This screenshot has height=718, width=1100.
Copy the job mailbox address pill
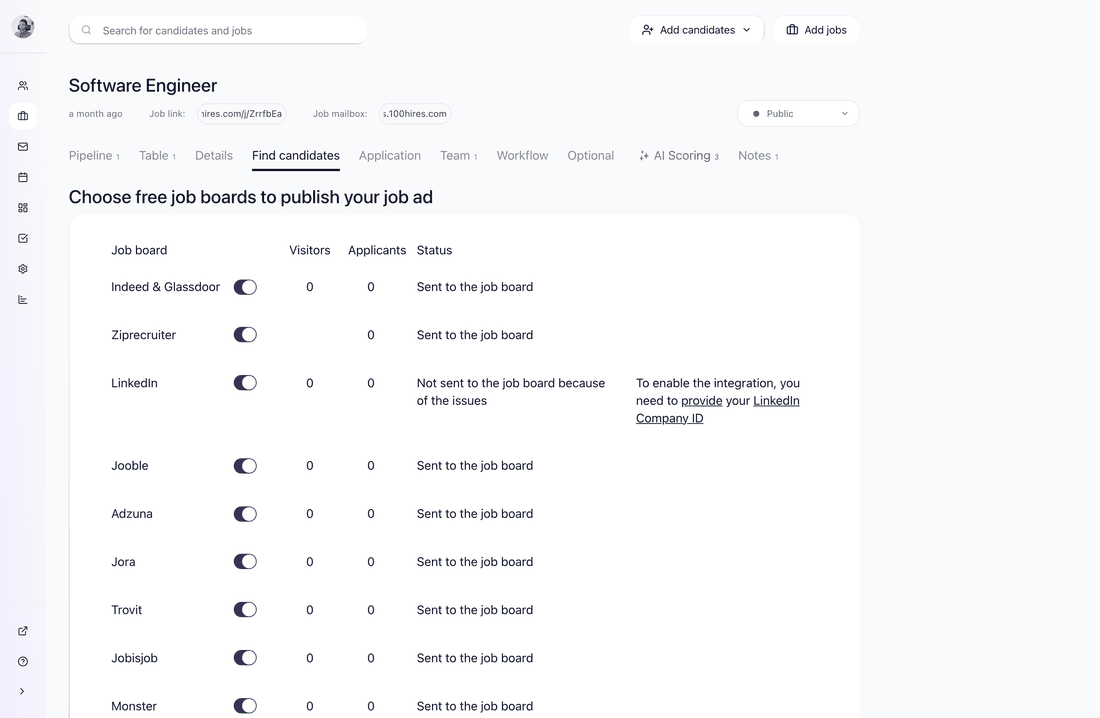click(415, 114)
